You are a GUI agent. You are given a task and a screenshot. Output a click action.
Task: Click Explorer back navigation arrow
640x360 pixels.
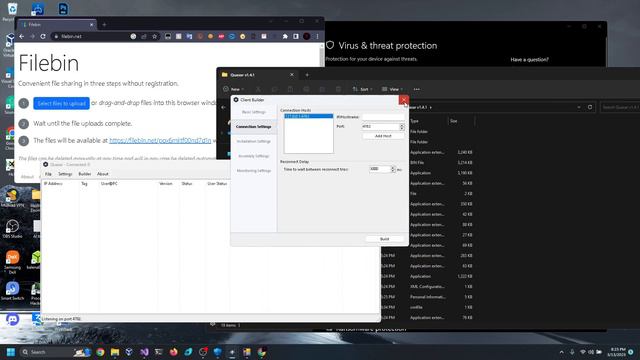coord(223,107)
